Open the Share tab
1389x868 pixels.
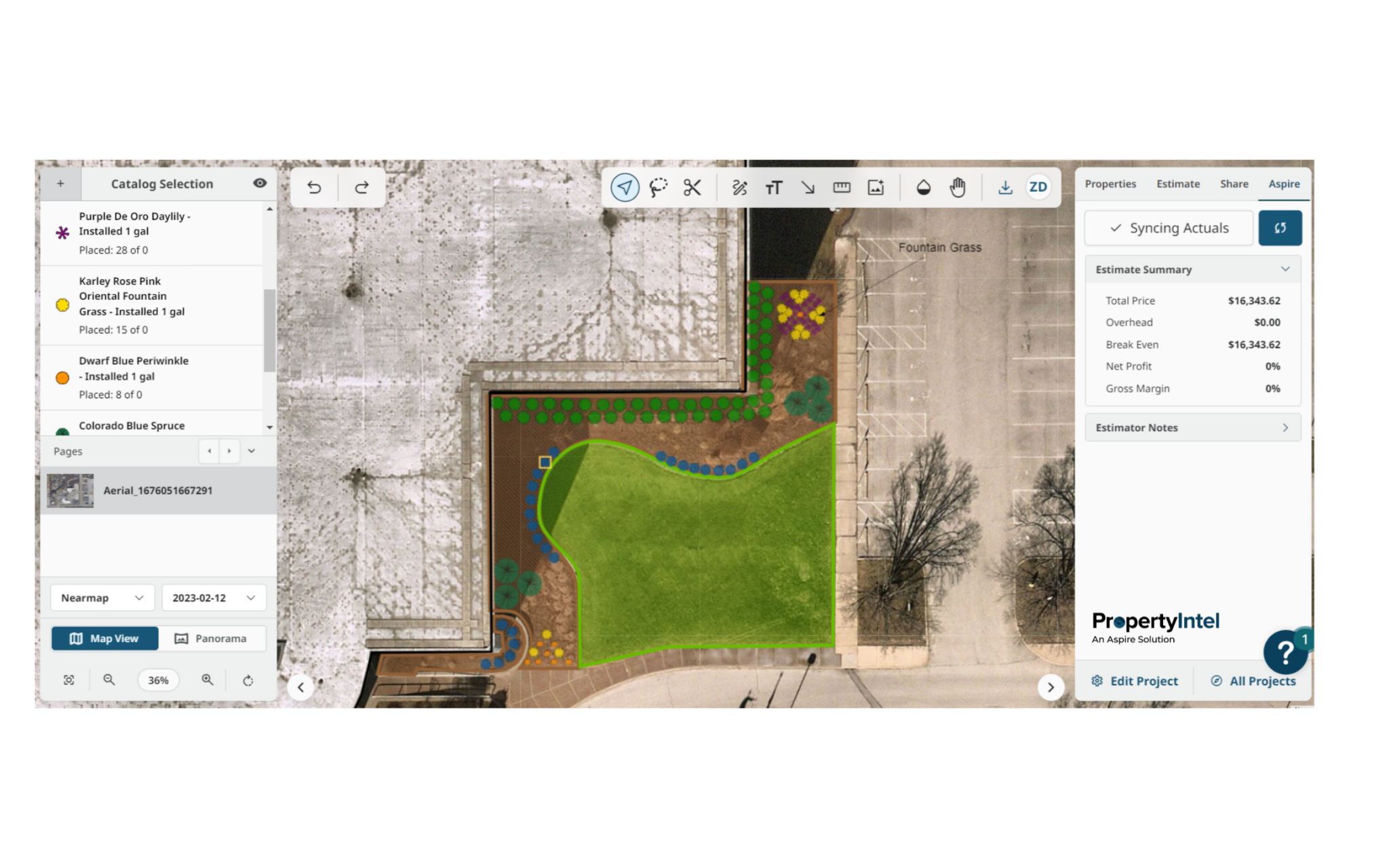point(1234,184)
